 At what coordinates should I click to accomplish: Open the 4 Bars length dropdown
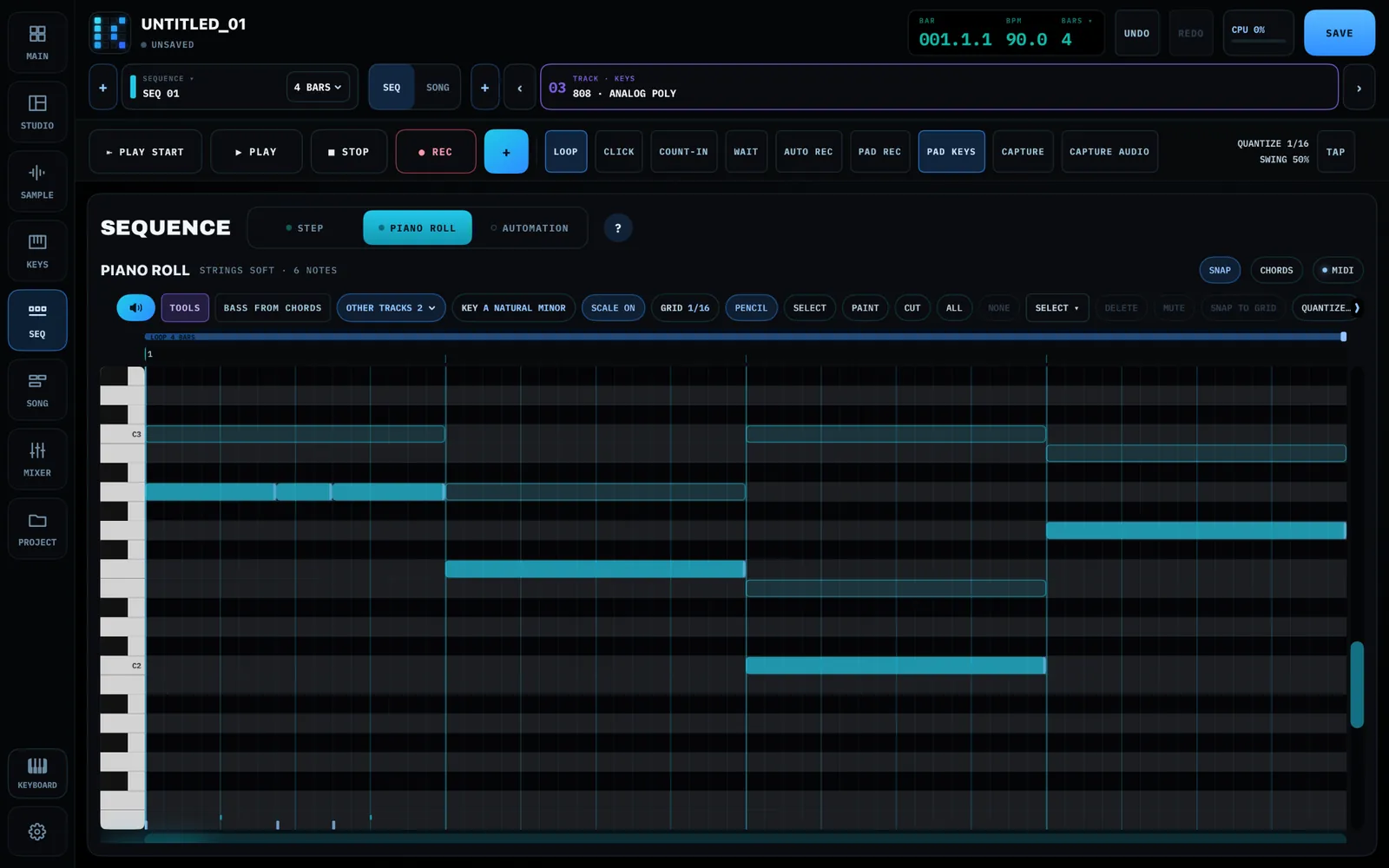(x=319, y=87)
